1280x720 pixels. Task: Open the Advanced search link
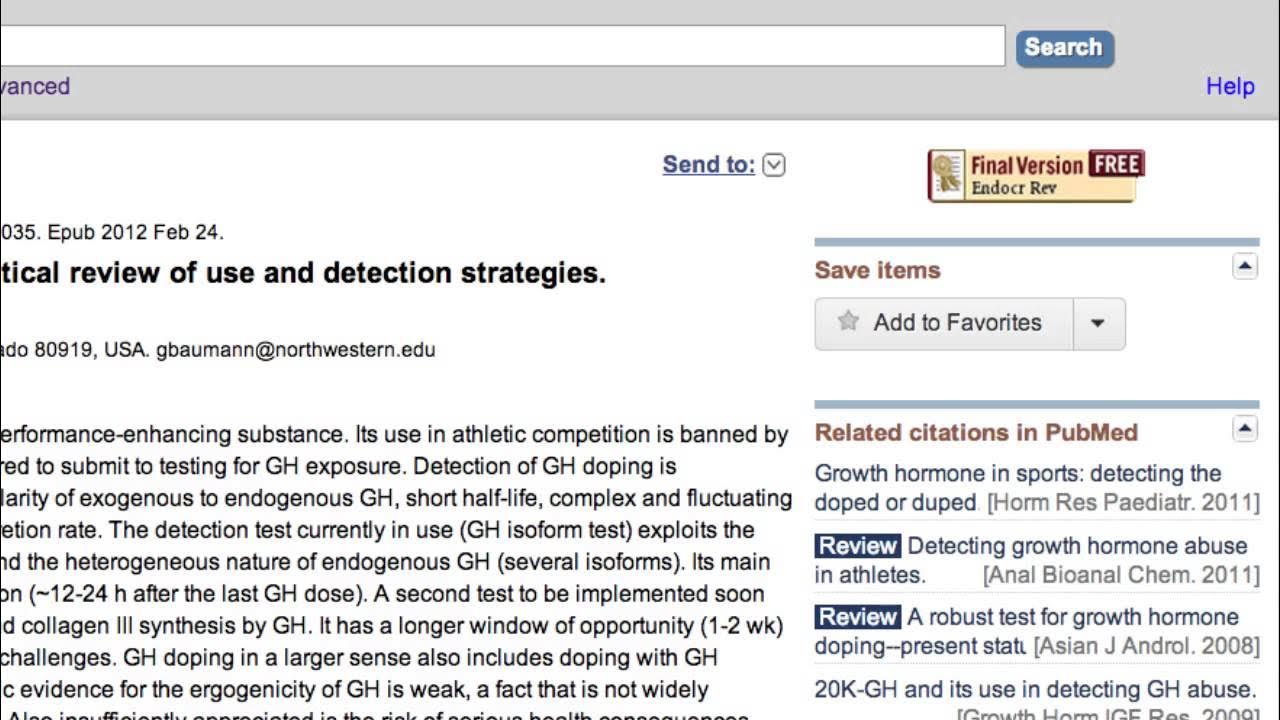(x=35, y=86)
